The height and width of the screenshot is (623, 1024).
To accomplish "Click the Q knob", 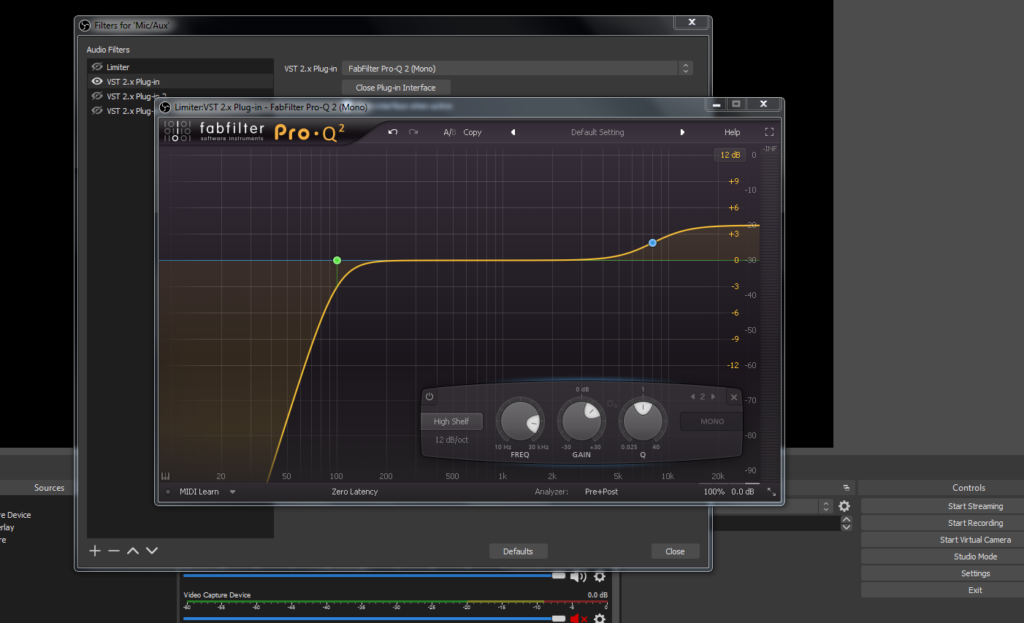I will coord(643,421).
